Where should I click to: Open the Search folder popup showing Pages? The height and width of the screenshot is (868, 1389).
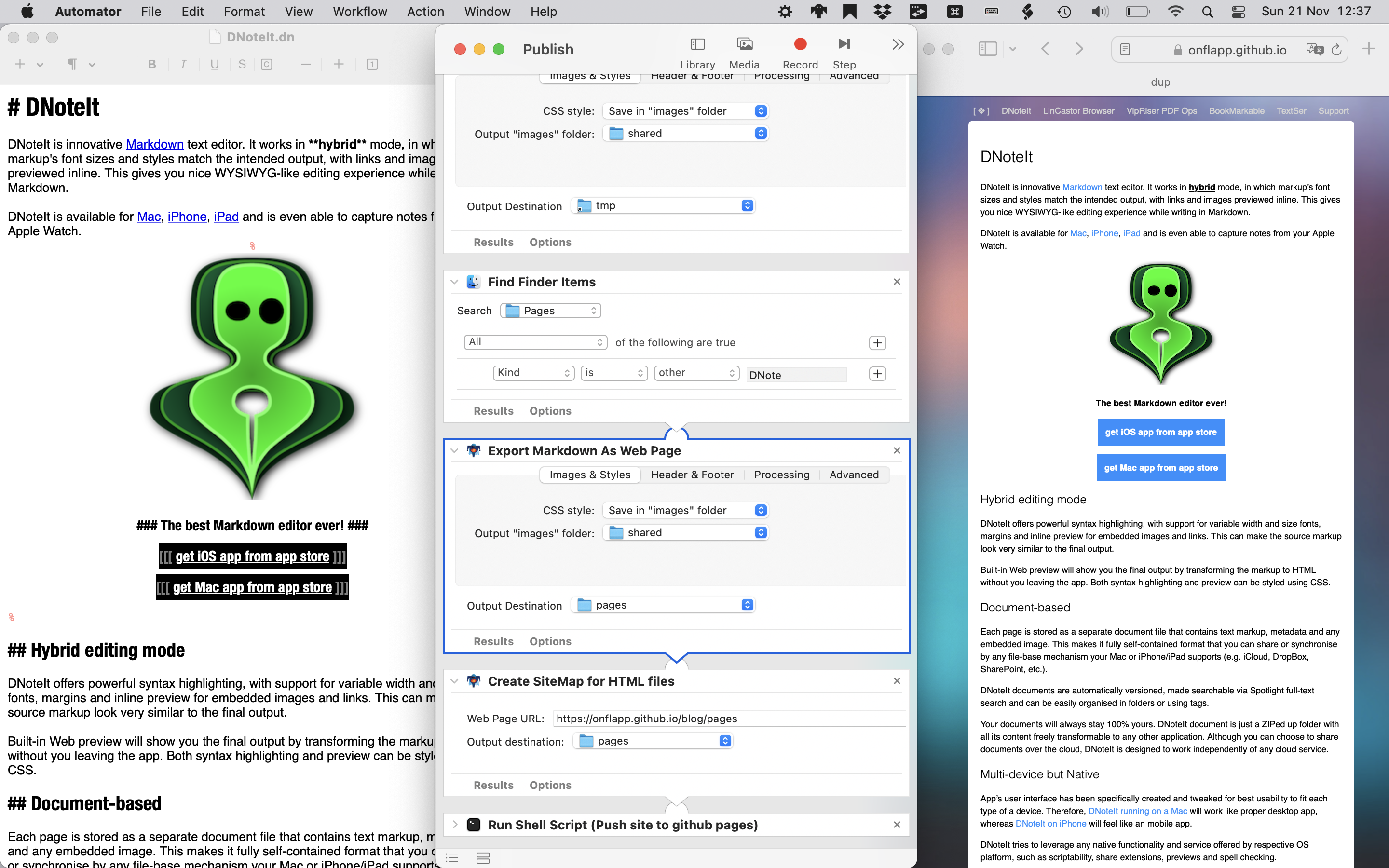pyautogui.click(x=550, y=311)
